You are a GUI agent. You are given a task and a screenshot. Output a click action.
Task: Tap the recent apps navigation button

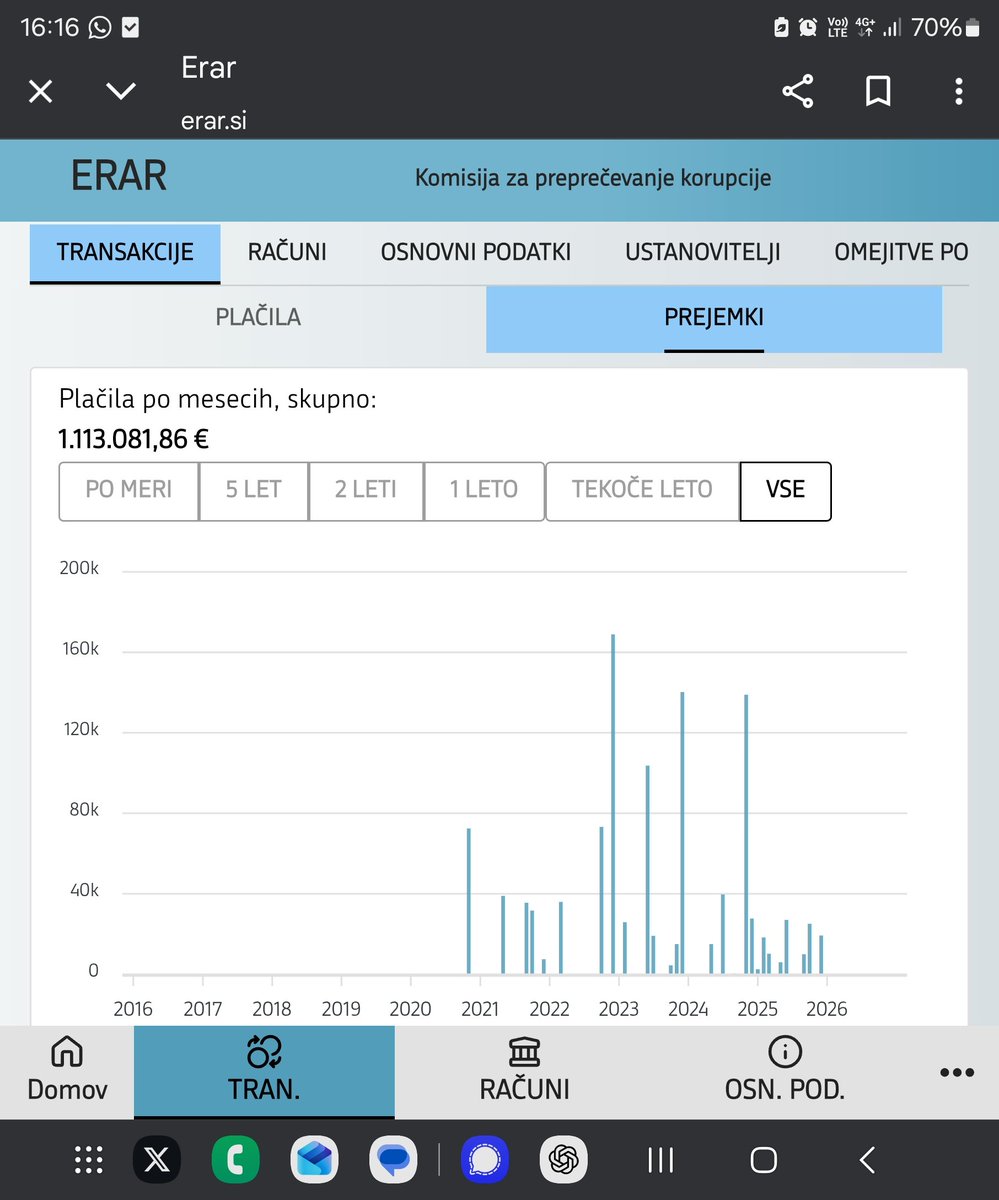661,1160
